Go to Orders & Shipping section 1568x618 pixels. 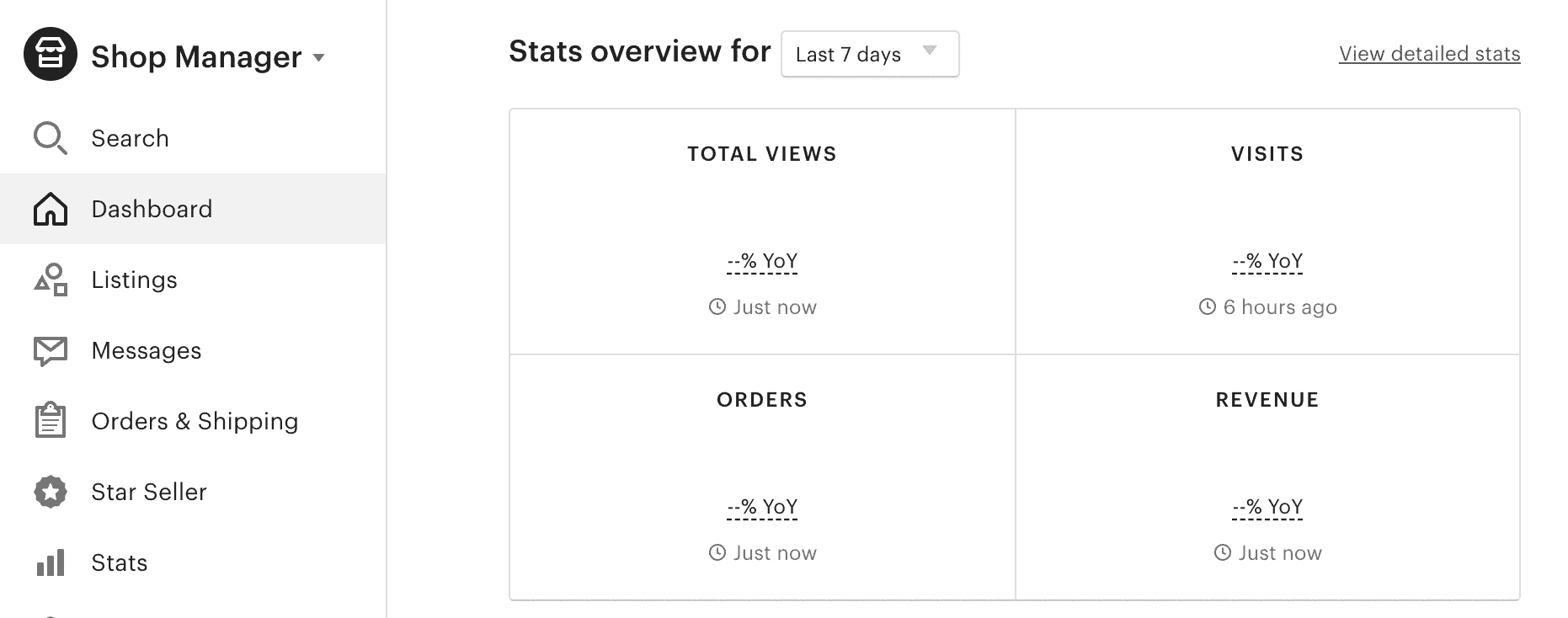pyautogui.click(x=195, y=421)
